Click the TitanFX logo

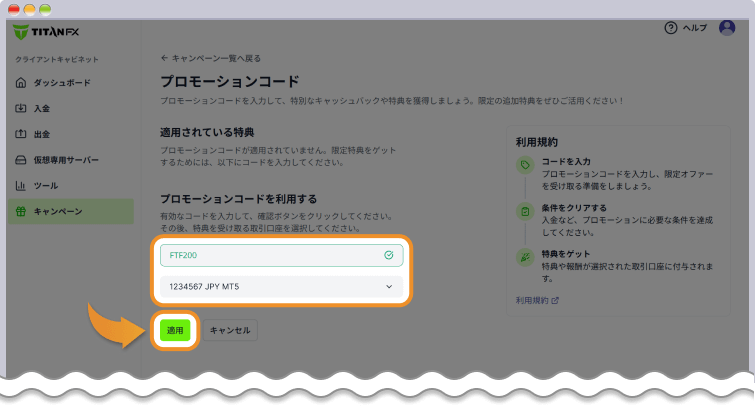[x=46, y=32]
